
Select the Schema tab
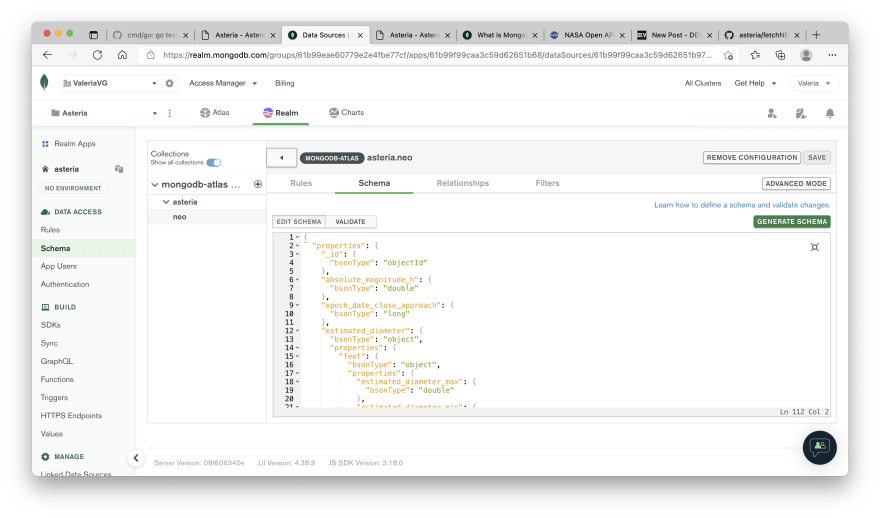click(374, 183)
